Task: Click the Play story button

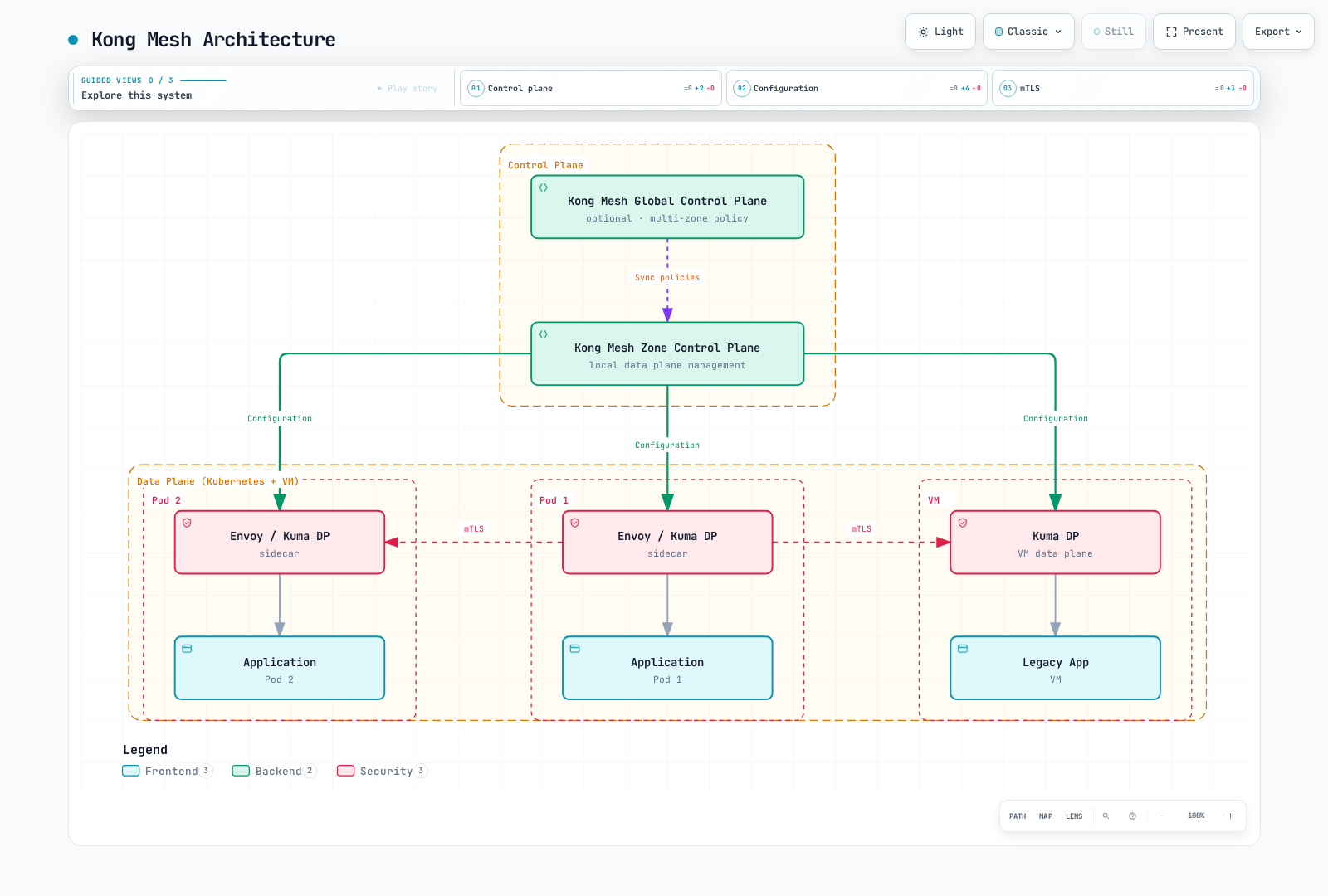Action: coord(408,88)
